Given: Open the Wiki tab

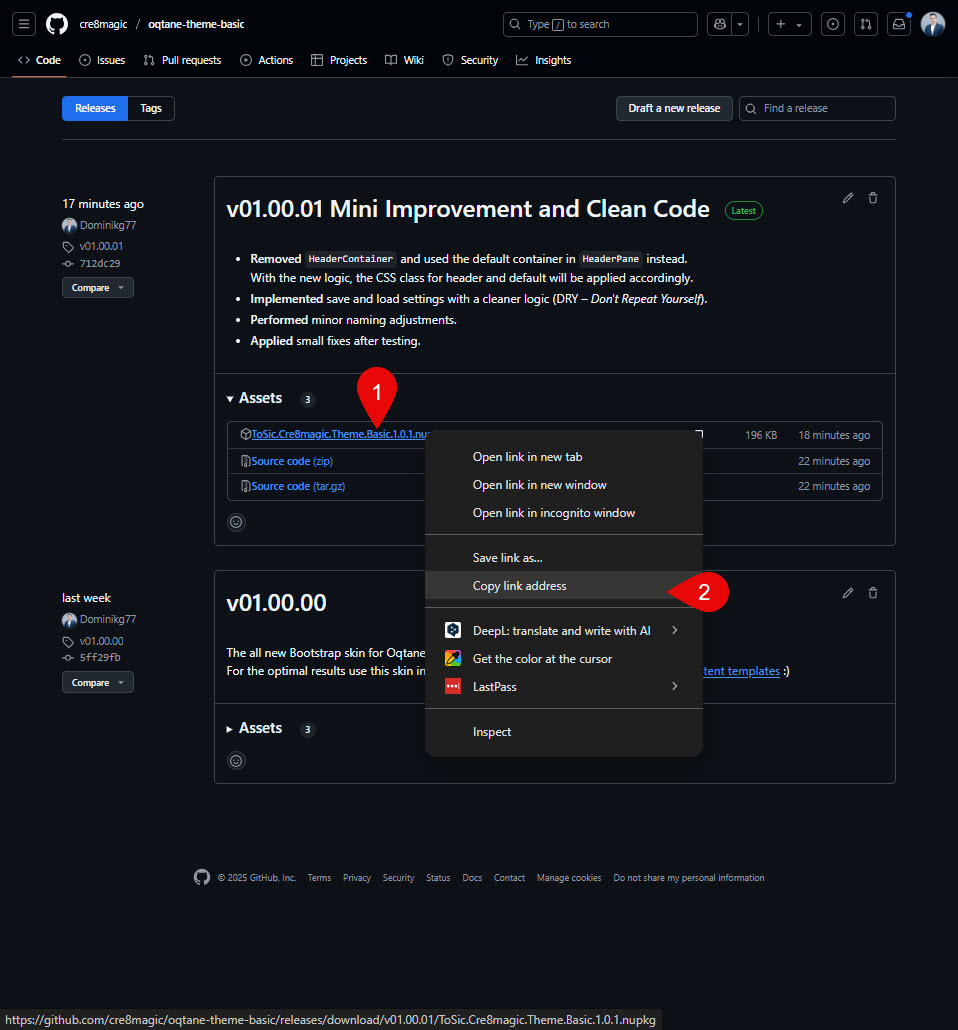Looking at the screenshot, I should (404, 60).
